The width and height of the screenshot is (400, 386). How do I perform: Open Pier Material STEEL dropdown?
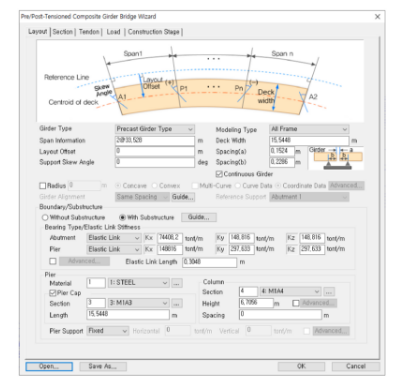[139, 283]
